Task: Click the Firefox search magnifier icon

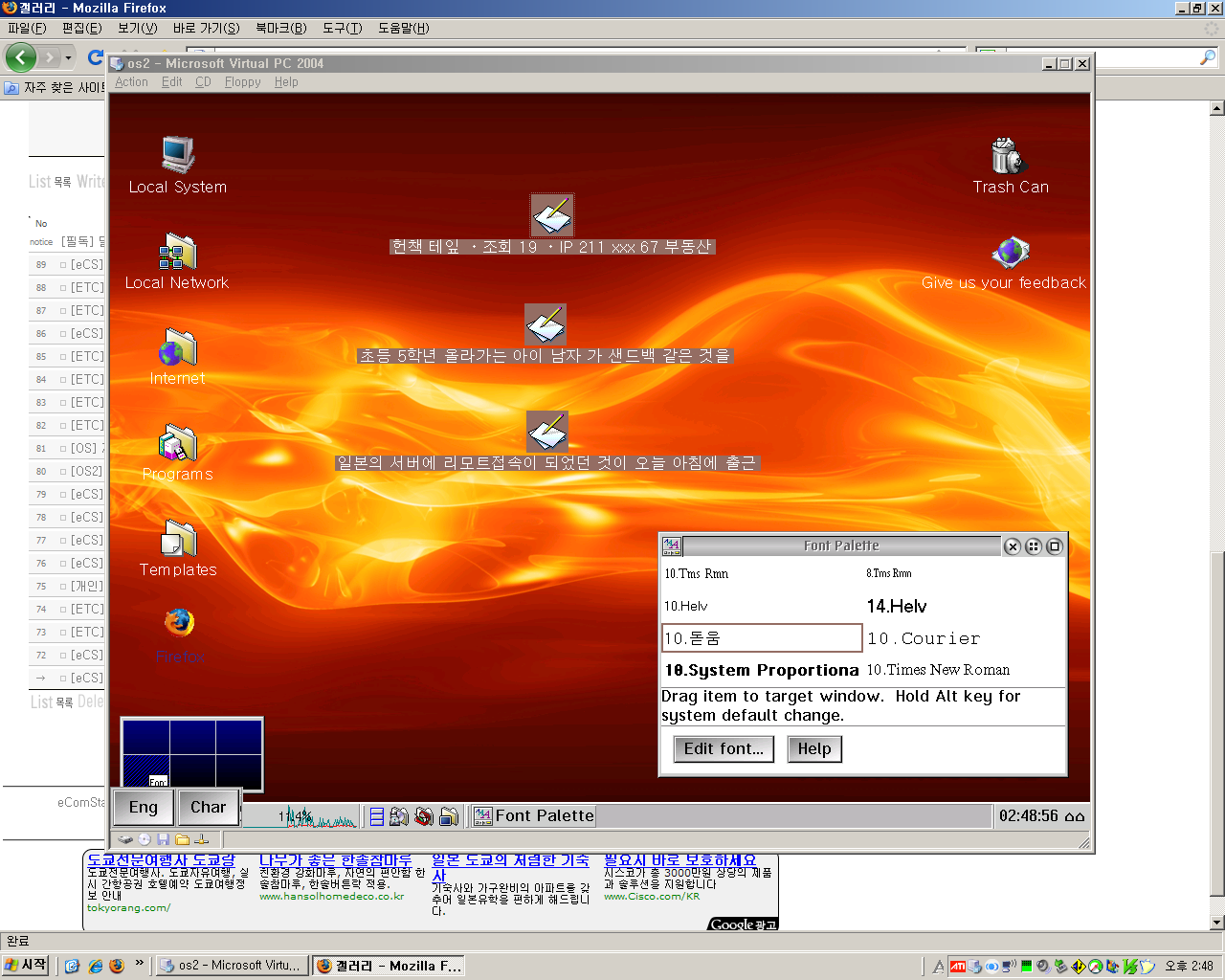Action: tap(1207, 57)
